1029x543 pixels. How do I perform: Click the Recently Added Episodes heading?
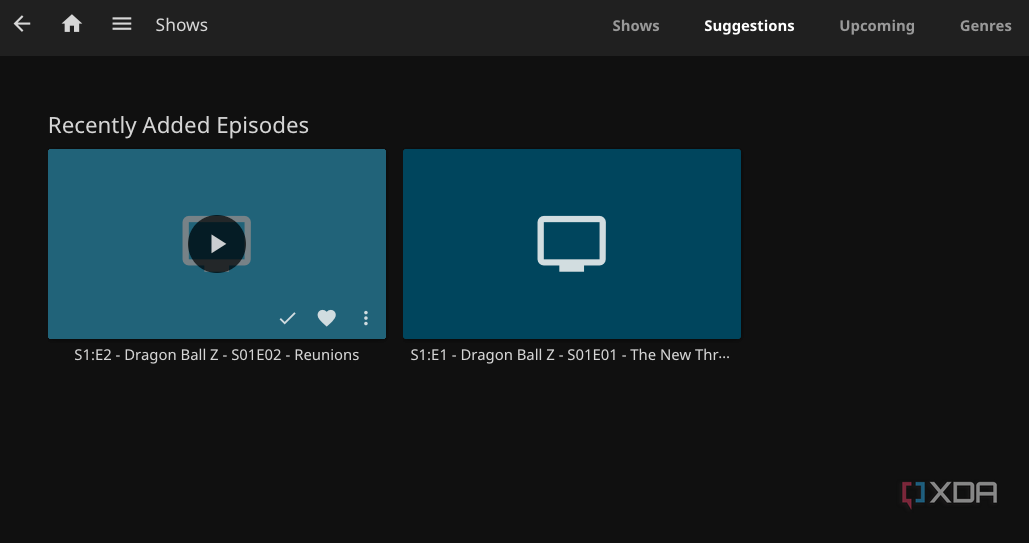pyautogui.click(x=178, y=125)
